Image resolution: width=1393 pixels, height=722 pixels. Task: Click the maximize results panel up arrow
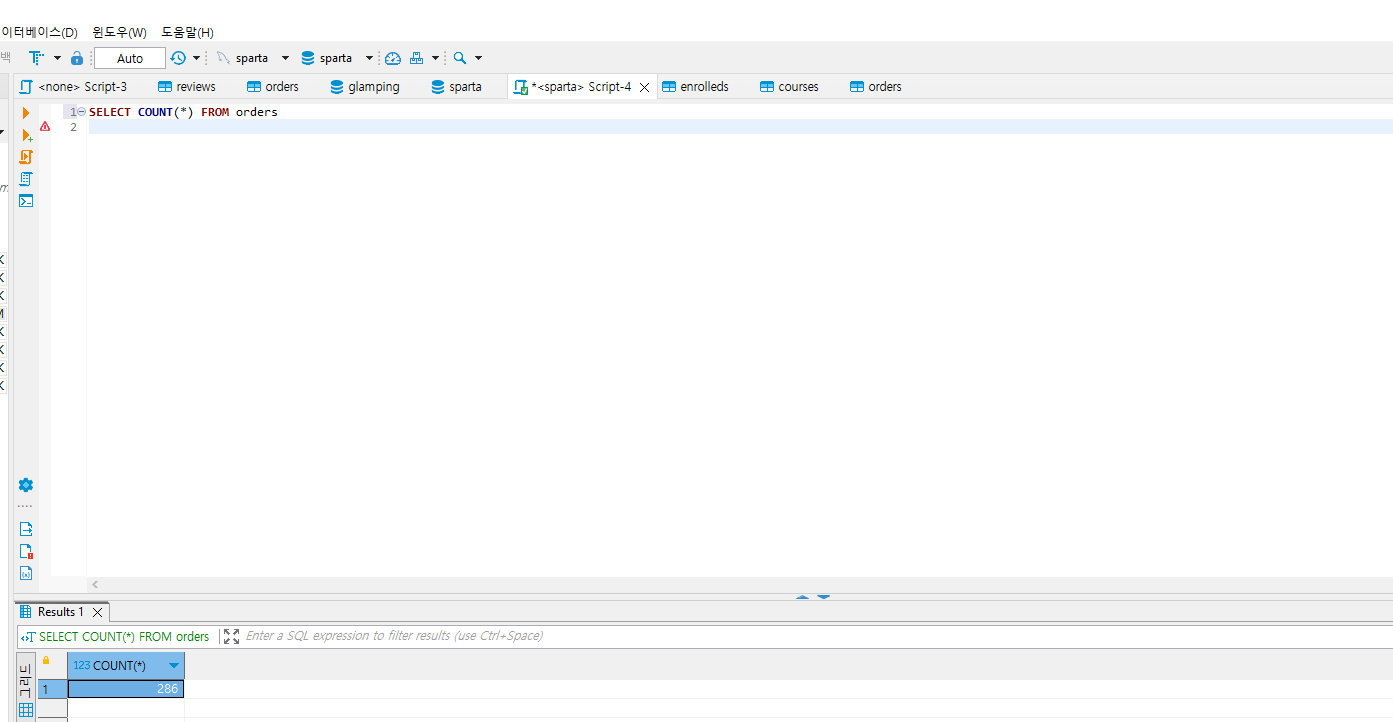pos(802,597)
